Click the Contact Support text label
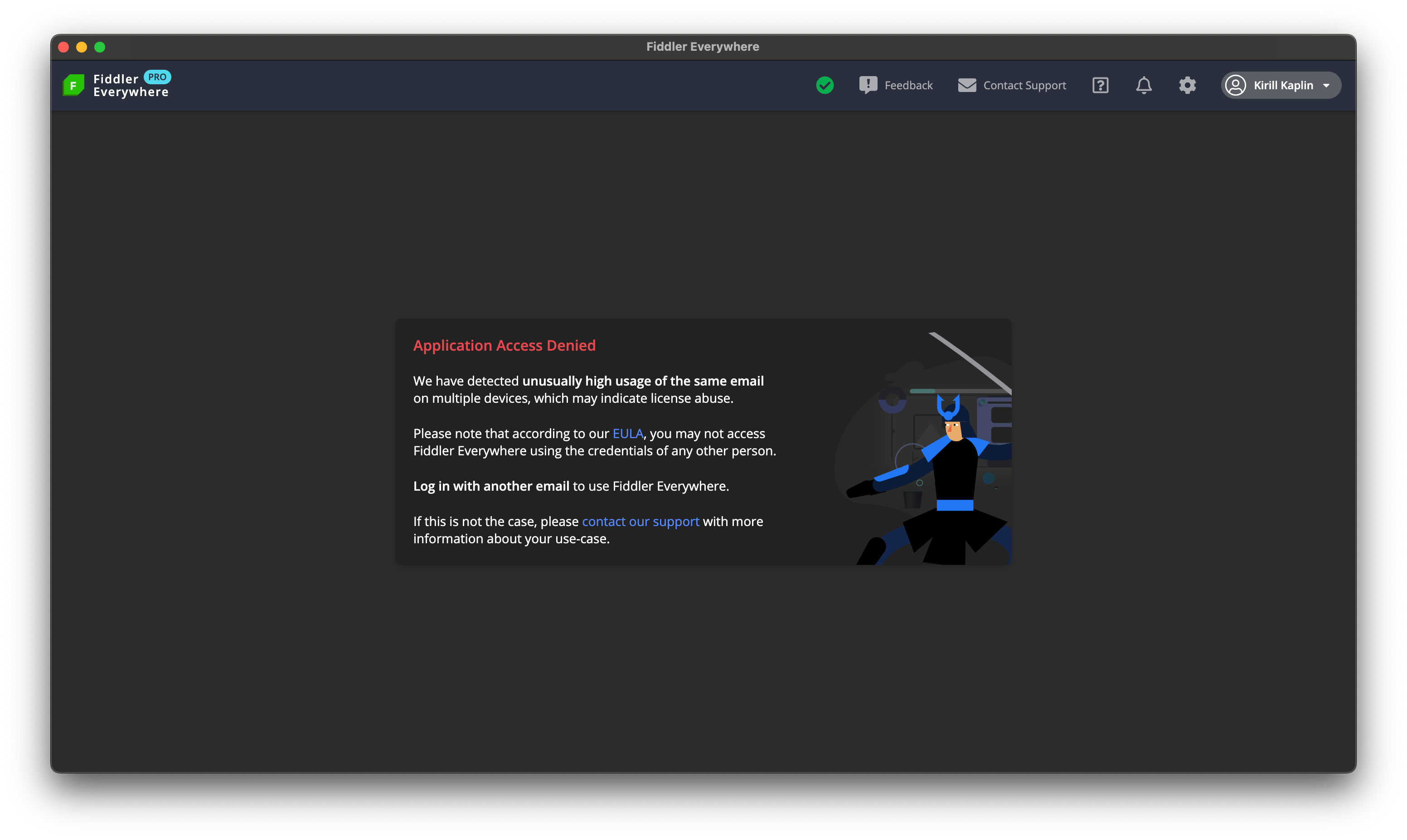Screen dimensions: 1407x840 pyautogui.click(x=1024, y=86)
